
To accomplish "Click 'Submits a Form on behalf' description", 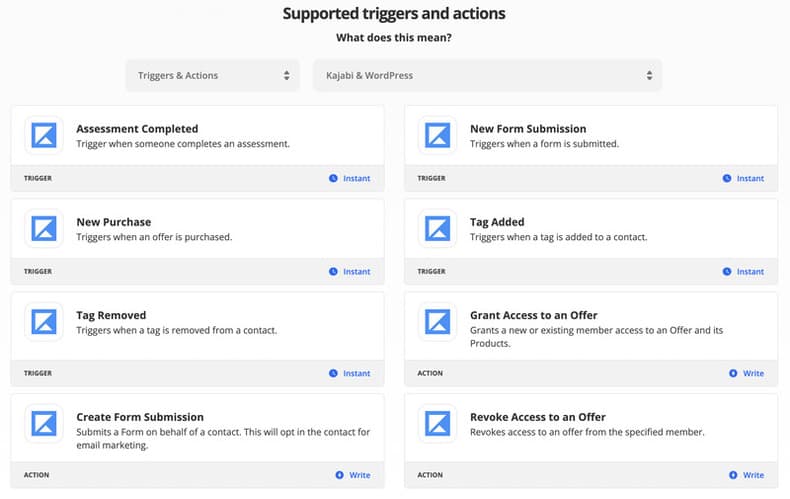I will 223,439.
